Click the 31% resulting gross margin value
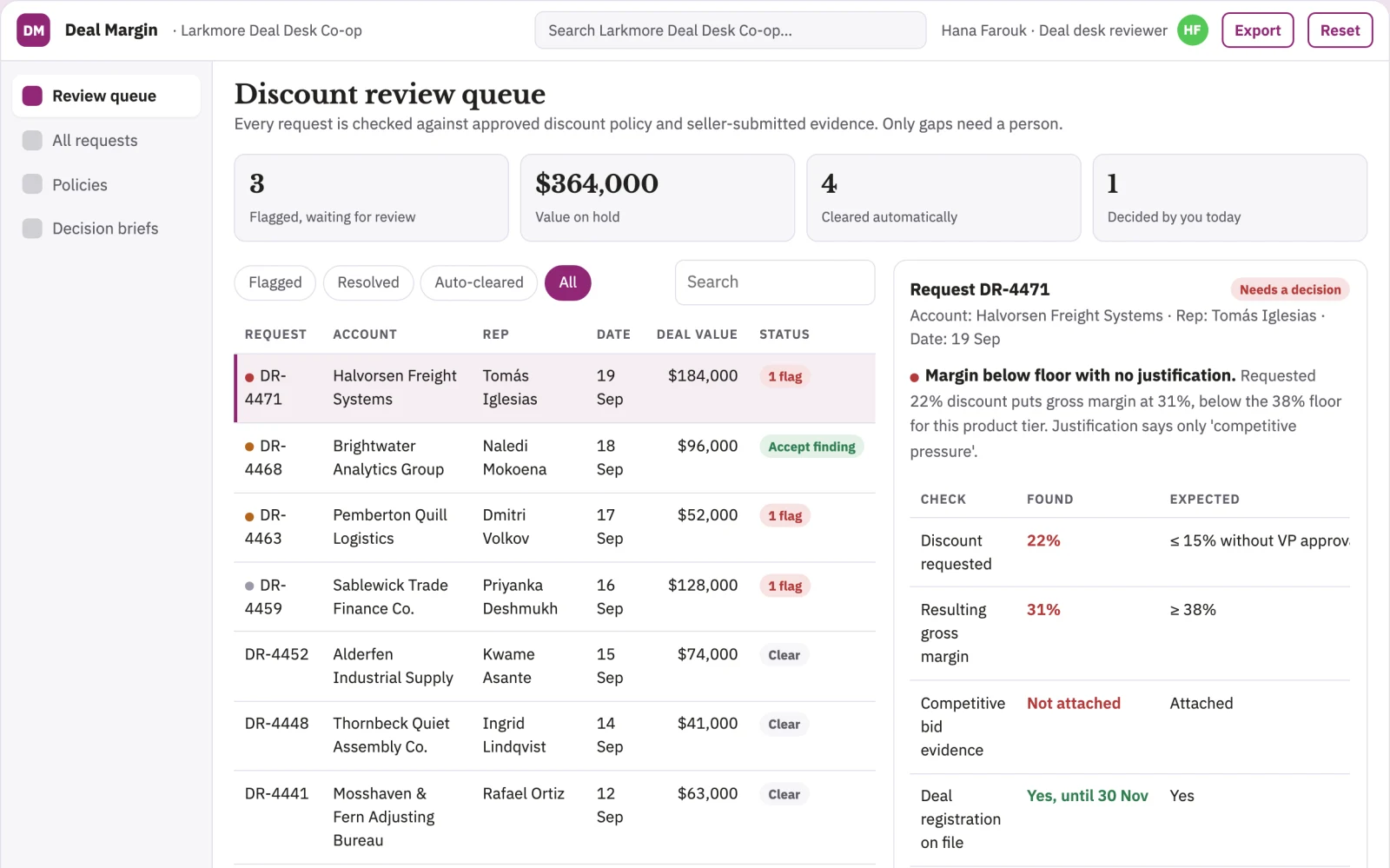Viewport: 1390px width, 868px height. 1043,610
